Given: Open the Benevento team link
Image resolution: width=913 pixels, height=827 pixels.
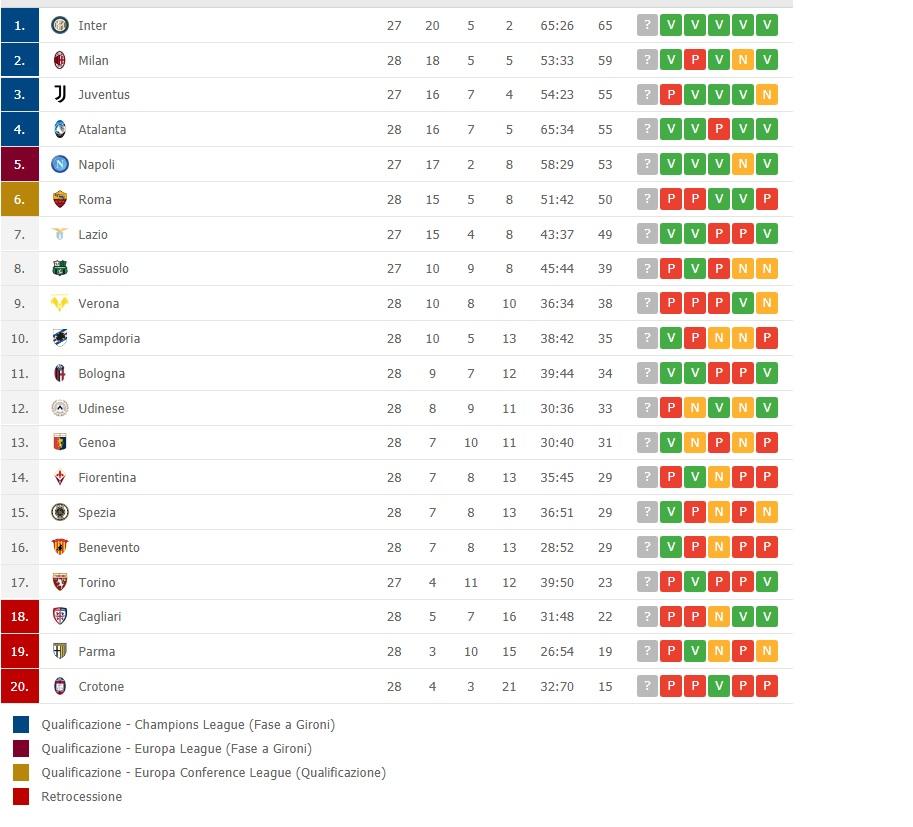Looking at the screenshot, I should pos(109,547).
